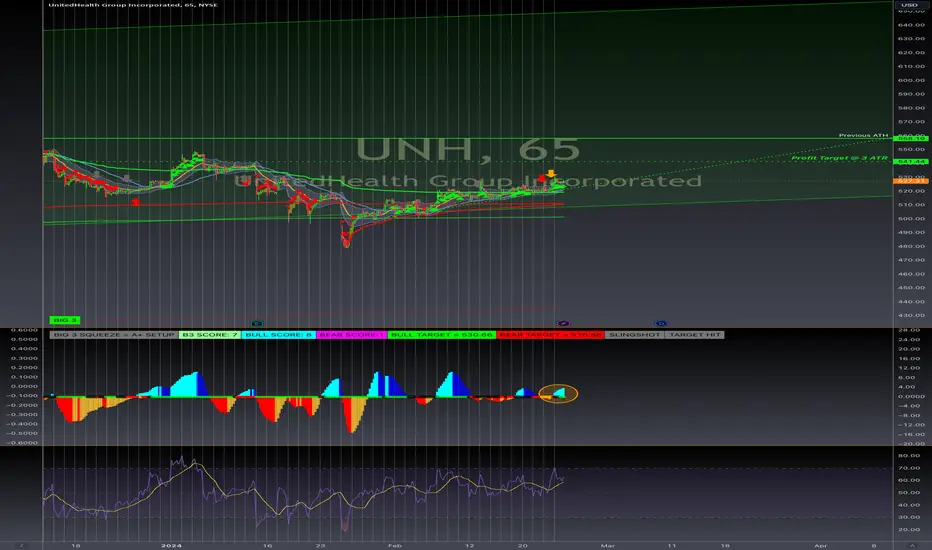Click the USD currency button
932x550 pixels.
click(909, 5)
